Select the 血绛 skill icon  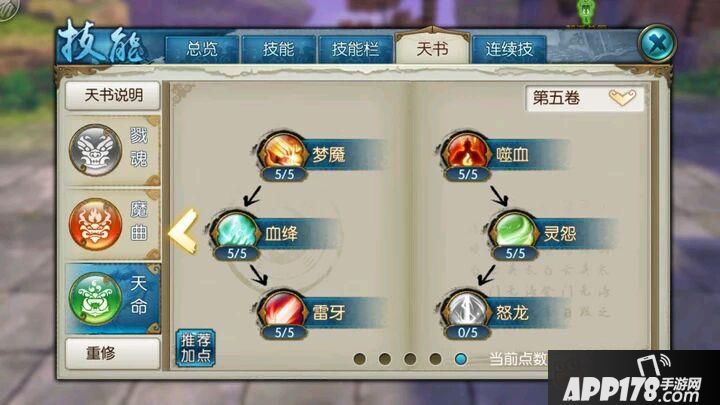(236, 231)
